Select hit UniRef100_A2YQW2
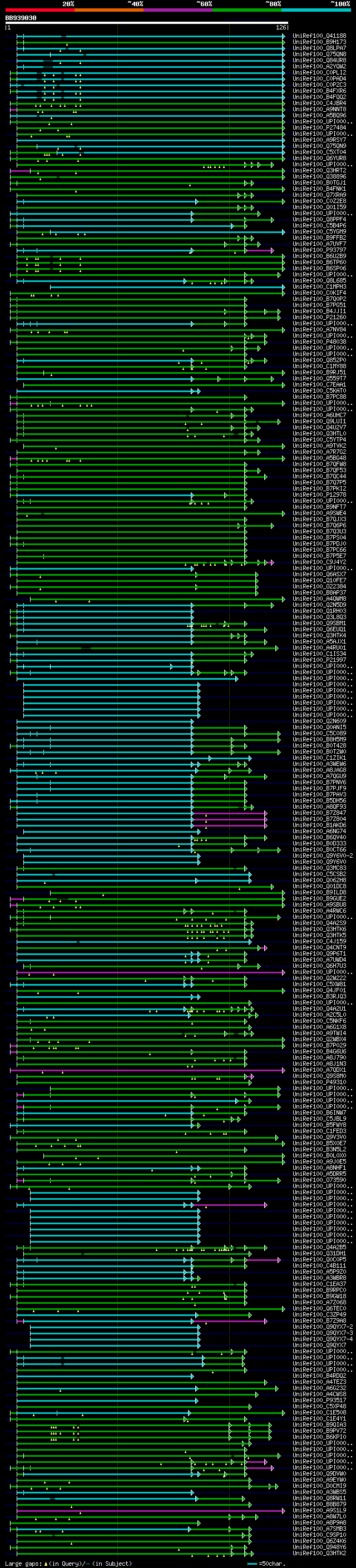Screen dimensions: 356x1568 319,66
